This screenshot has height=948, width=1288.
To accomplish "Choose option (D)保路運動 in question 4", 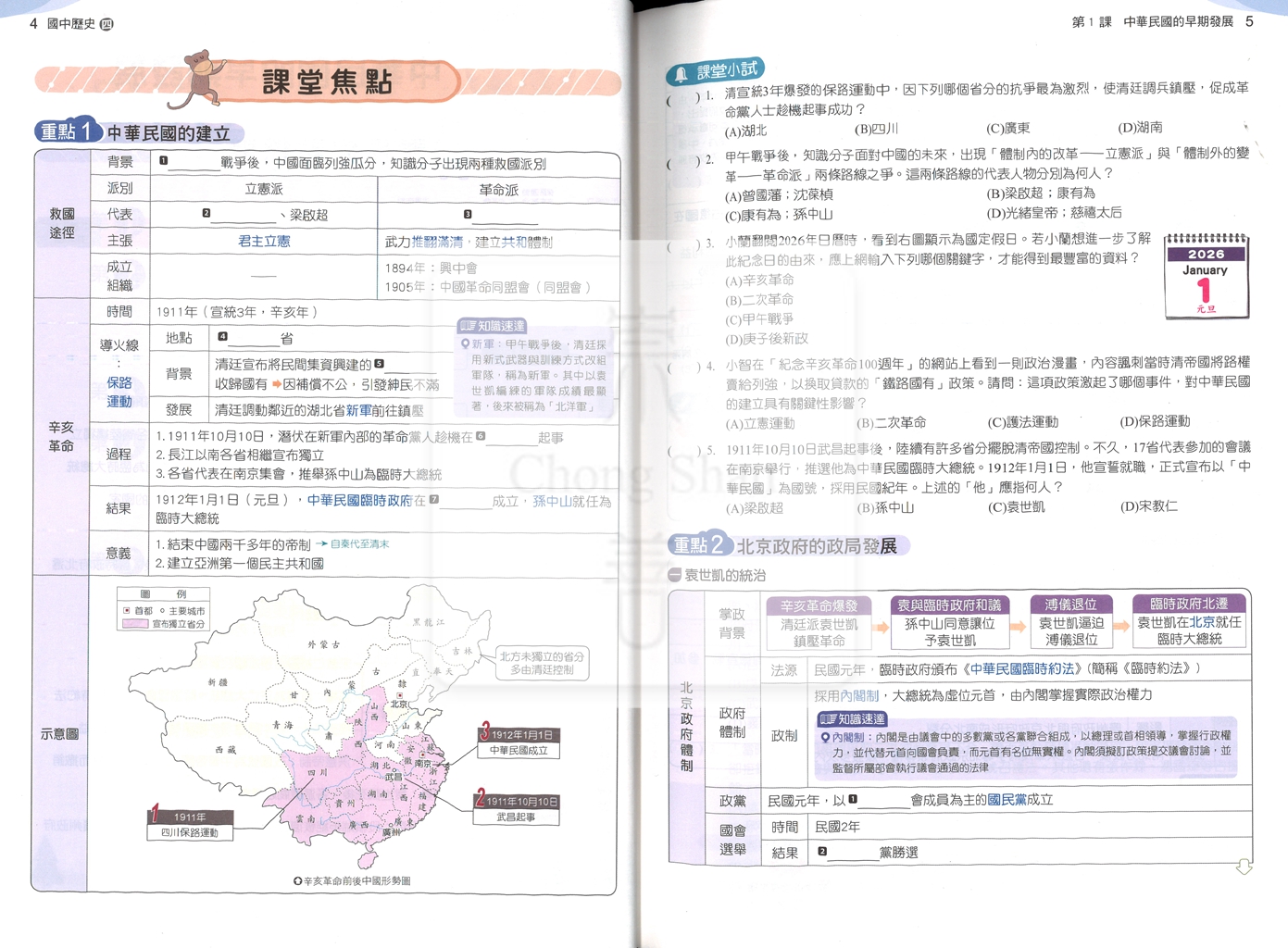I will (1156, 421).
